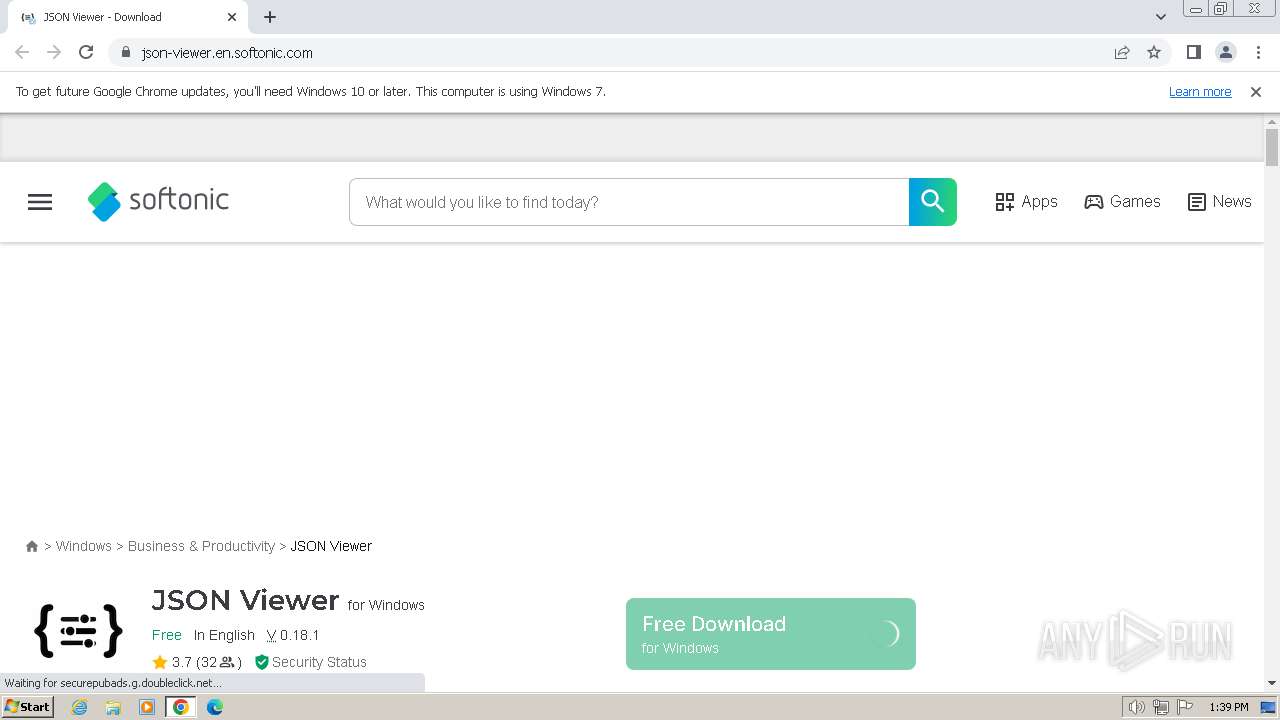Toggle the Chrome side panel
Viewport: 1280px width, 720px height.
(x=1194, y=52)
